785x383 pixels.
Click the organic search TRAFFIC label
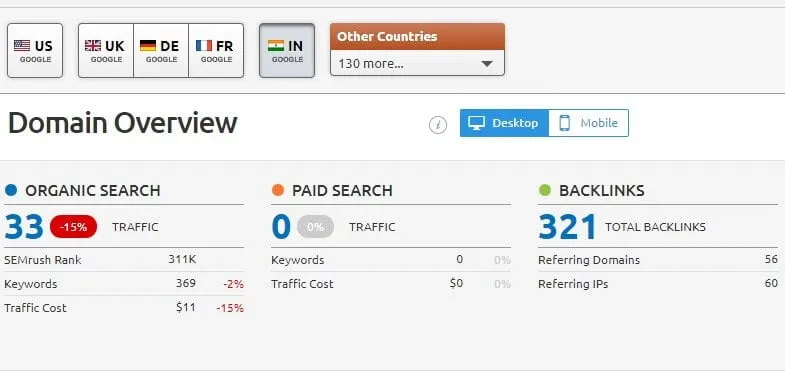135,227
